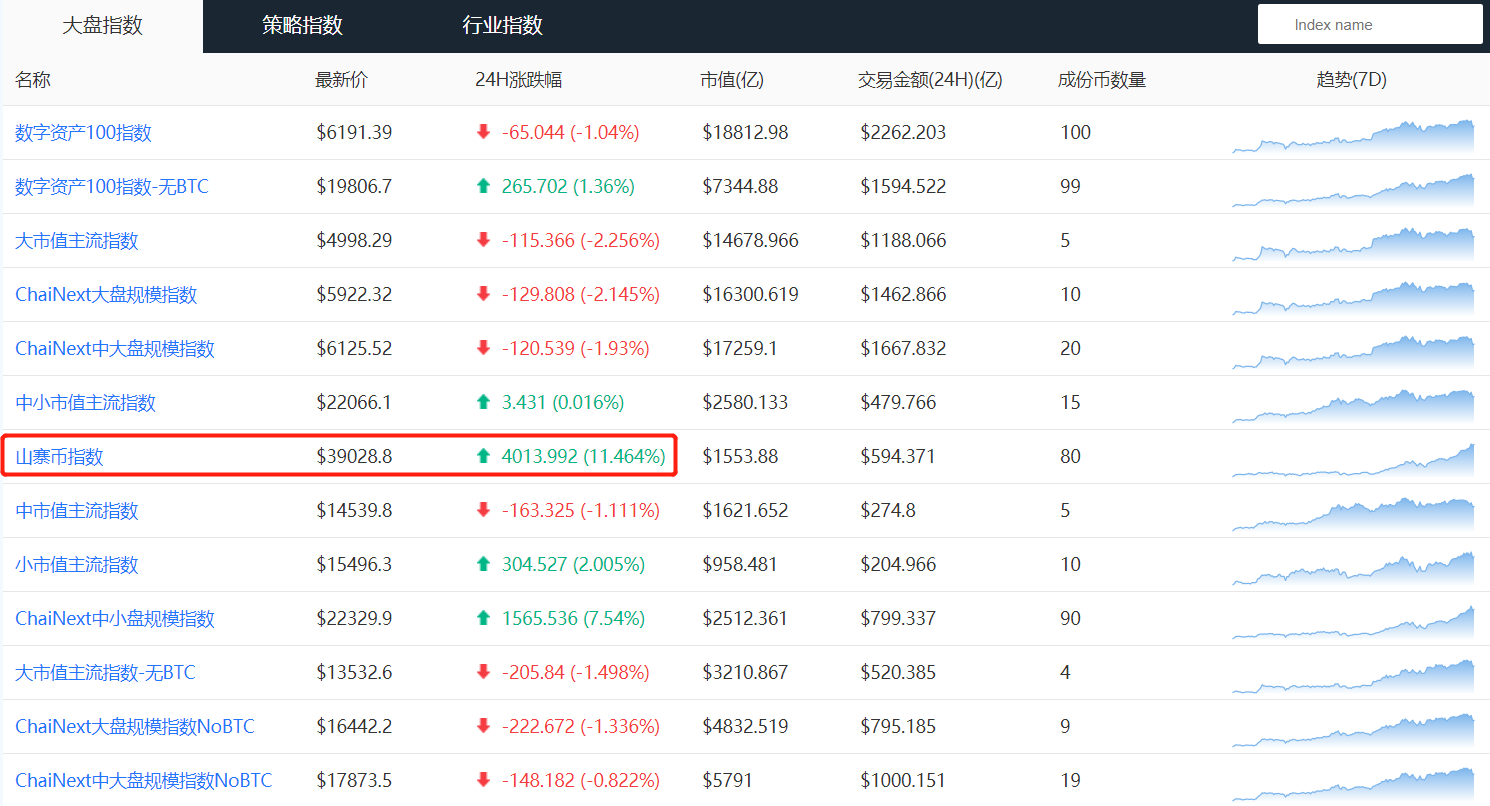Click the 交易金额(24H)(亿) column header

point(930,80)
